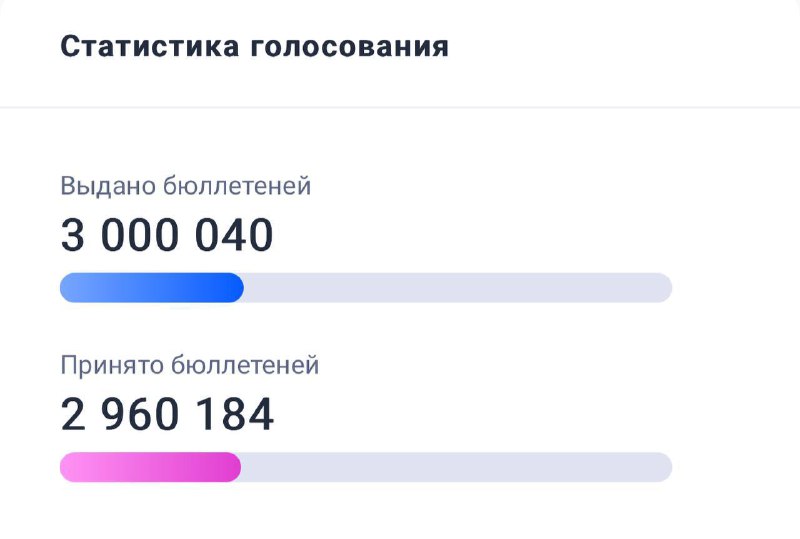Click the word "Статистика" in the title
Screen dimensions: 800x539
150,46
